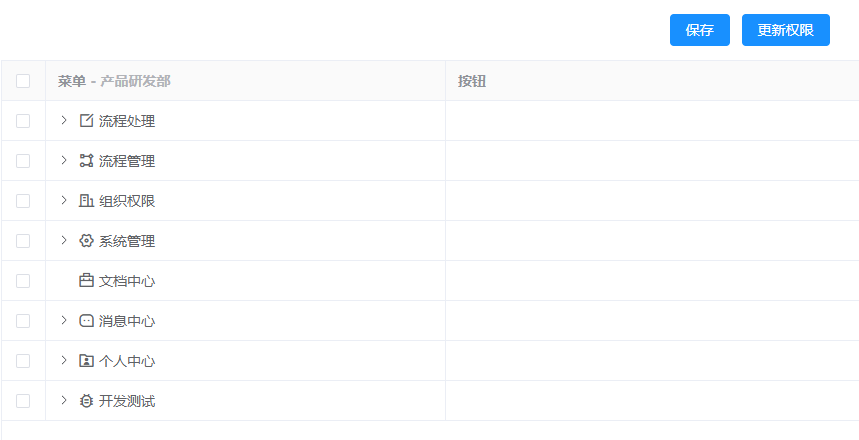This screenshot has height=440, width=859.
Task: Click the edit icon beside 流程处理
Action: [86, 121]
